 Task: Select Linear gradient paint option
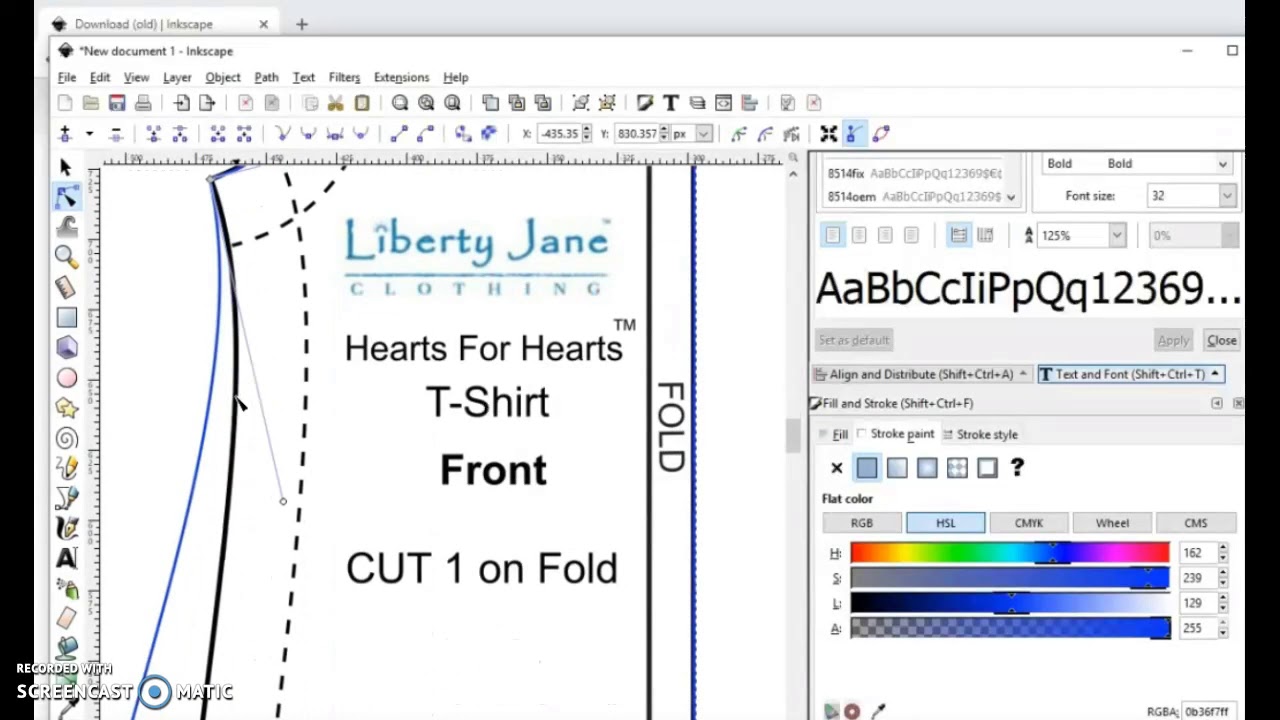tap(897, 468)
